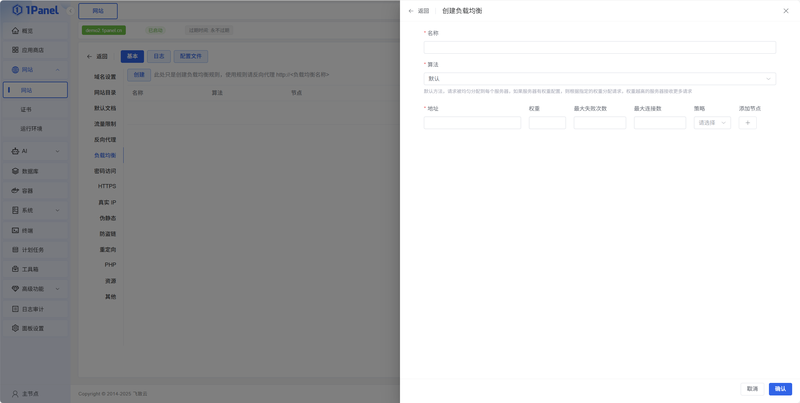Click the 主节点 user node icon
Screen dimensions: 800x403
point(15,394)
